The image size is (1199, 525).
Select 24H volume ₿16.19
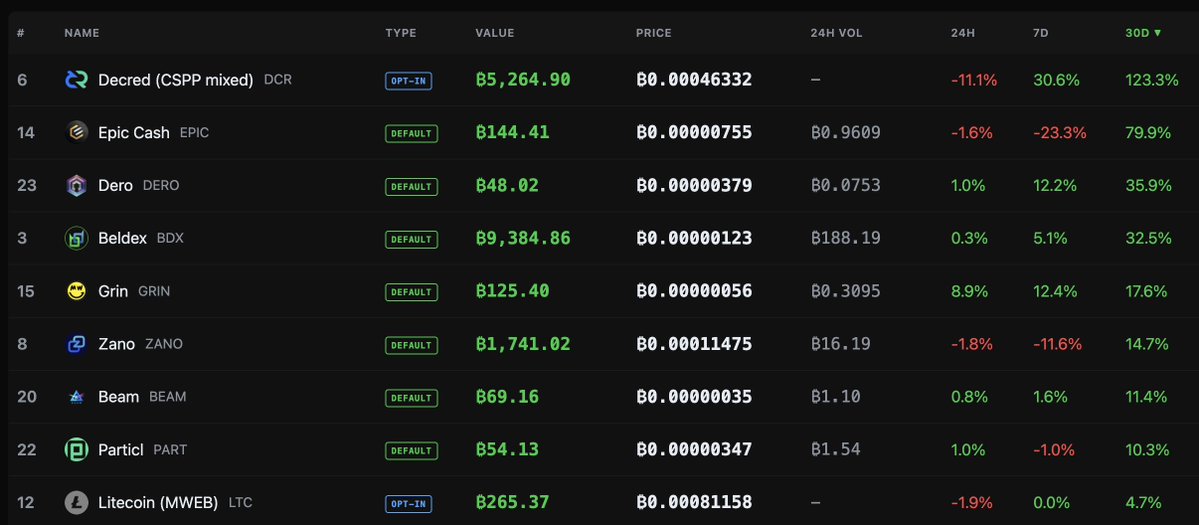pos(840,344)
